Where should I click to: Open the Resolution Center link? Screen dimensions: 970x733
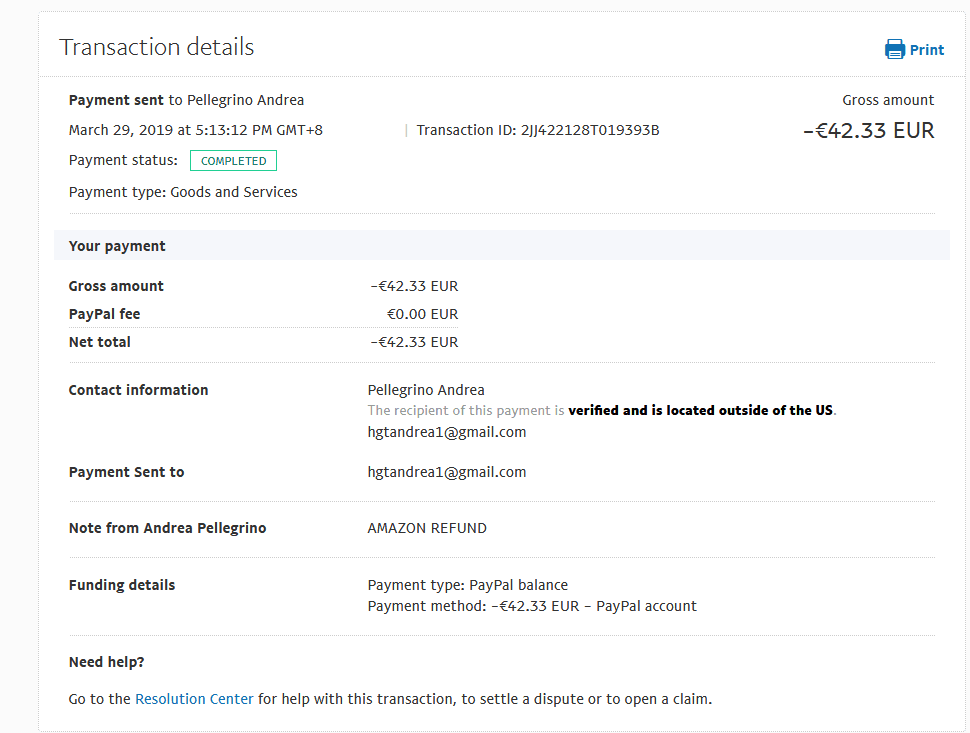point(194,699)
